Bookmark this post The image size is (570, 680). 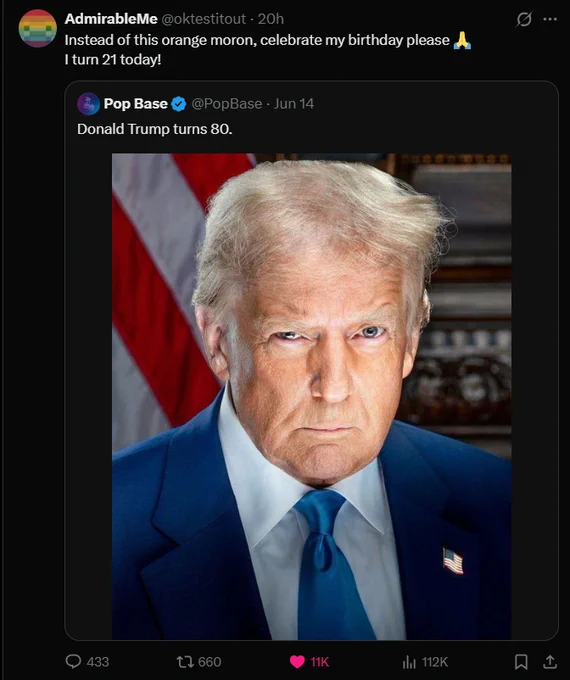521,662
